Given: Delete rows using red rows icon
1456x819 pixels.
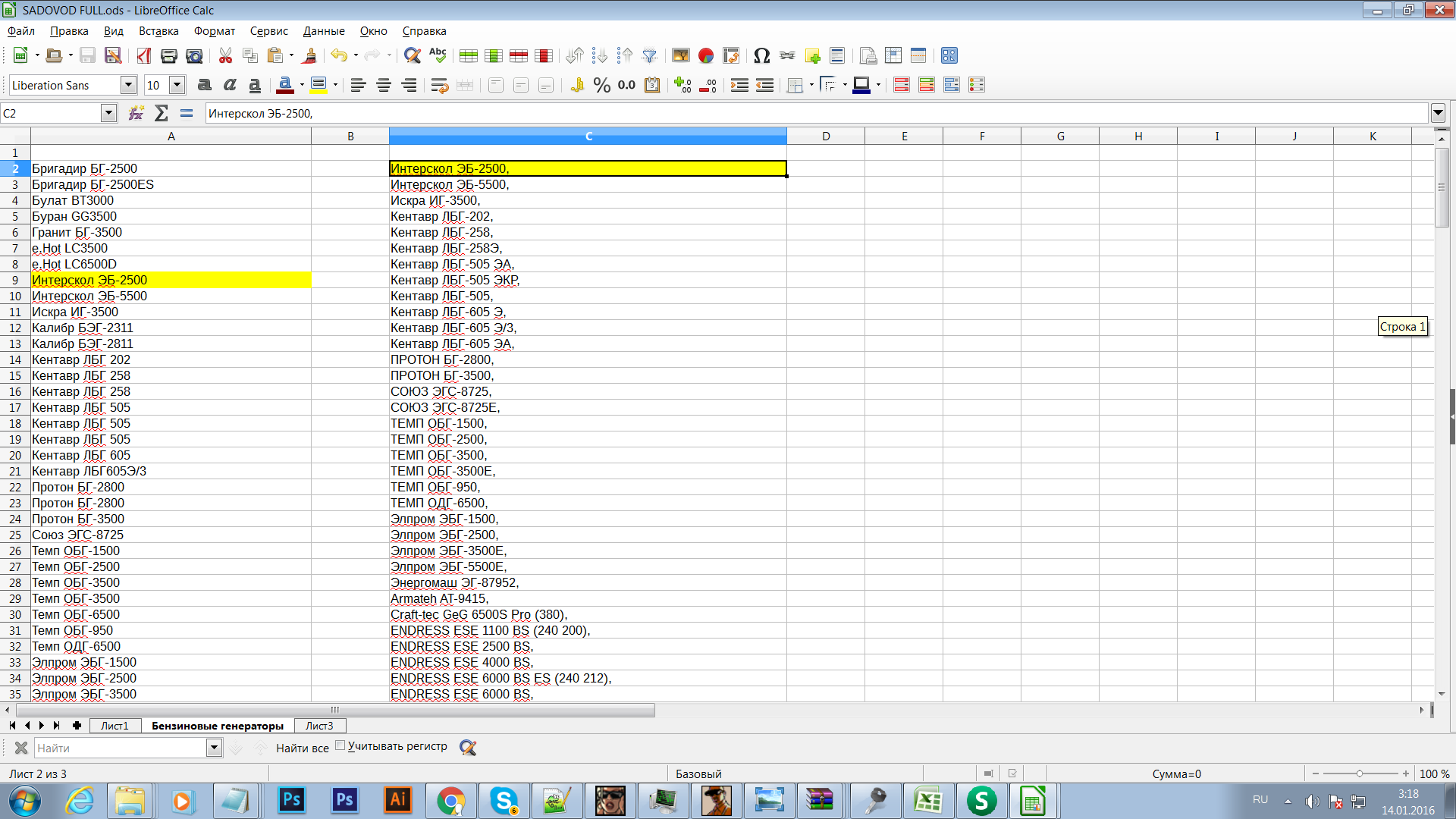Looking at the screenshot, I should [519, 55].
